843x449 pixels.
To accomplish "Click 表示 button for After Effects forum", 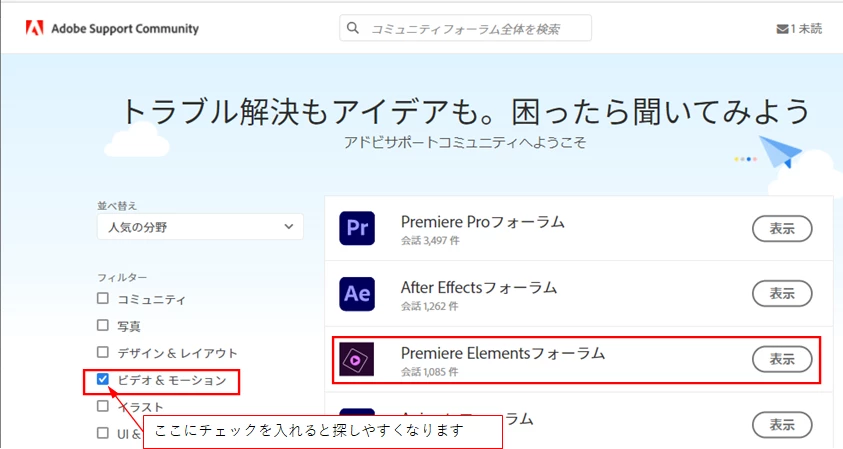I will 782,293.
